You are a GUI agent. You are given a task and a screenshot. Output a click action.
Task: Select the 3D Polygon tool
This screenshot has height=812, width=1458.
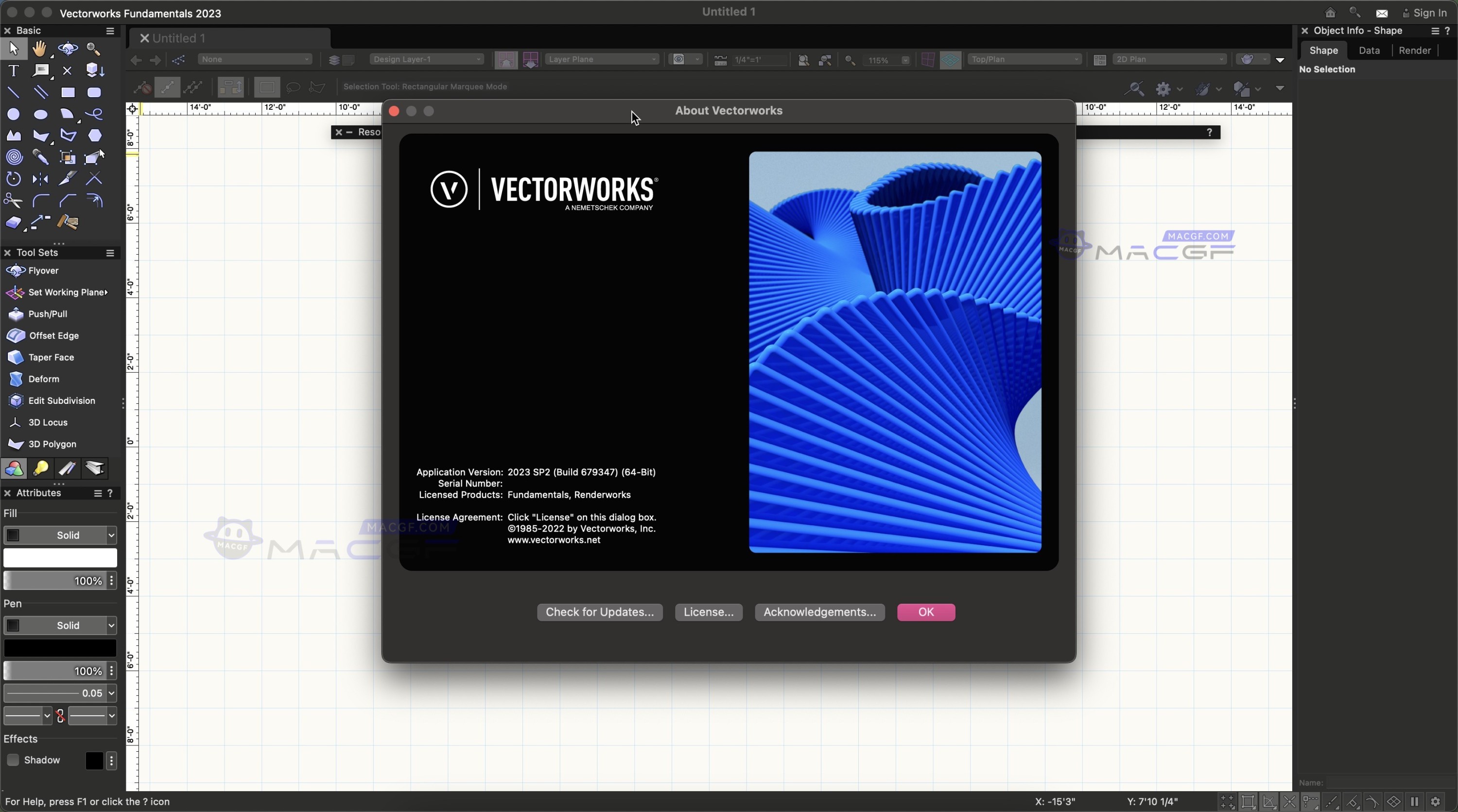(x=50, y=444)
